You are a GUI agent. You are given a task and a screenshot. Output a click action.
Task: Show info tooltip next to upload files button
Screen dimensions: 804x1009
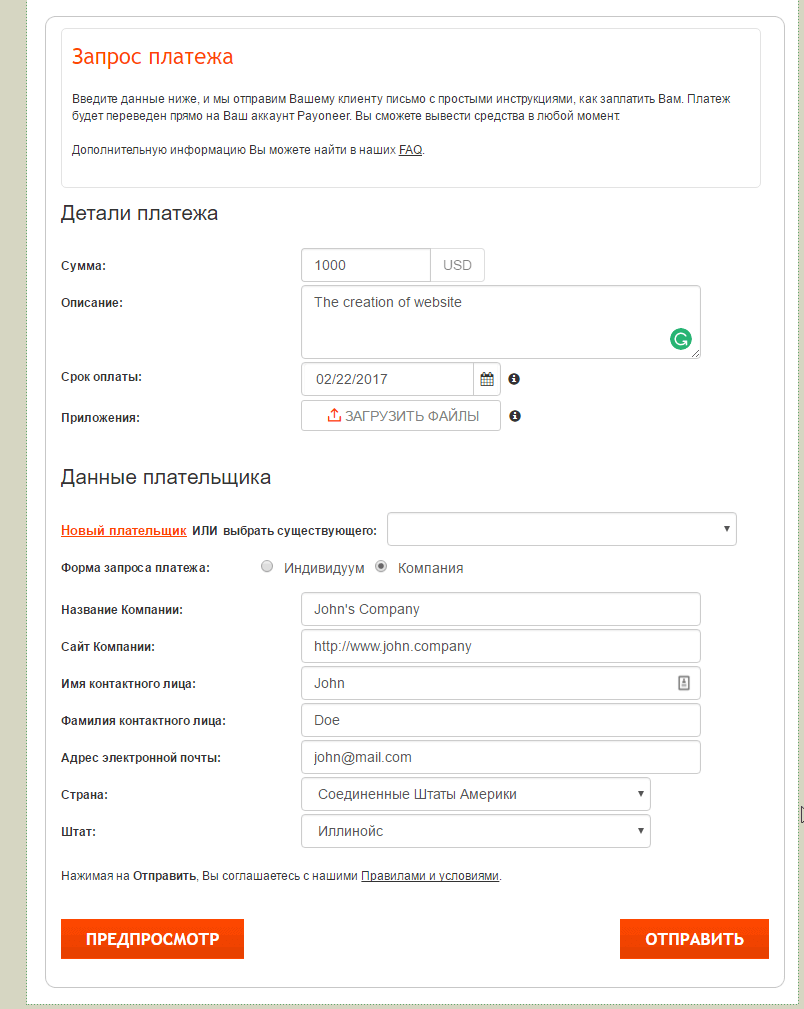pyautogui.click(x=515, y=416)
